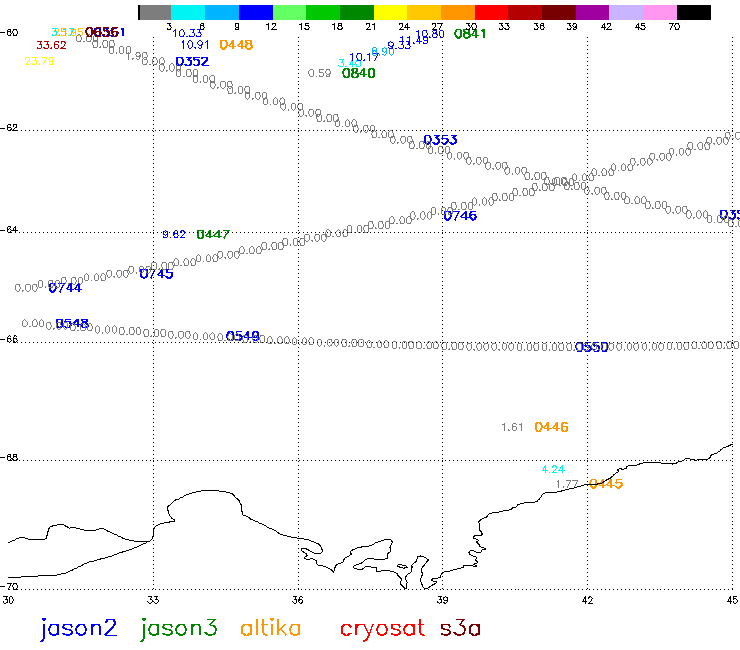Pick the lavender colorbar swatch
This screenshot has width=740, height=650.
point(626,13)
